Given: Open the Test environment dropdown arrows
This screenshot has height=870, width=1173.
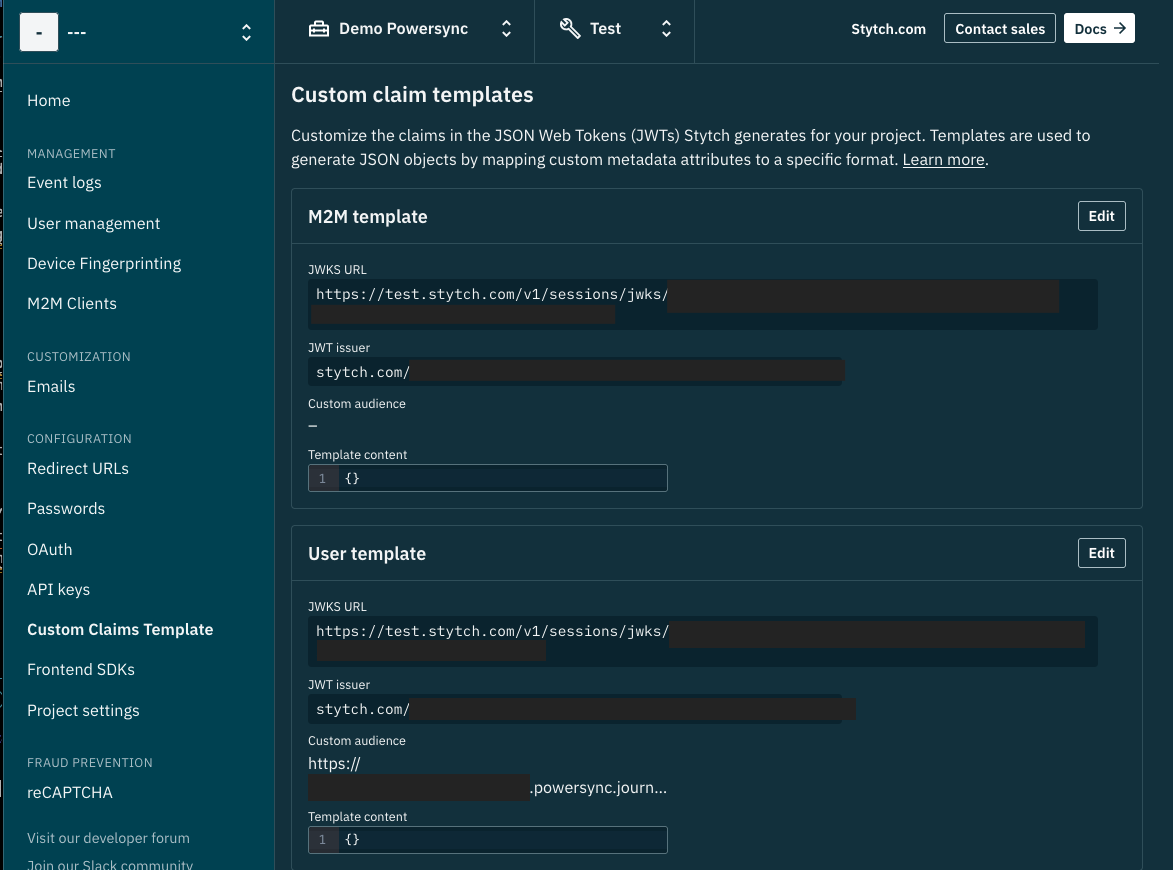Looking at the screenshot, I should [x=667, y=29].
